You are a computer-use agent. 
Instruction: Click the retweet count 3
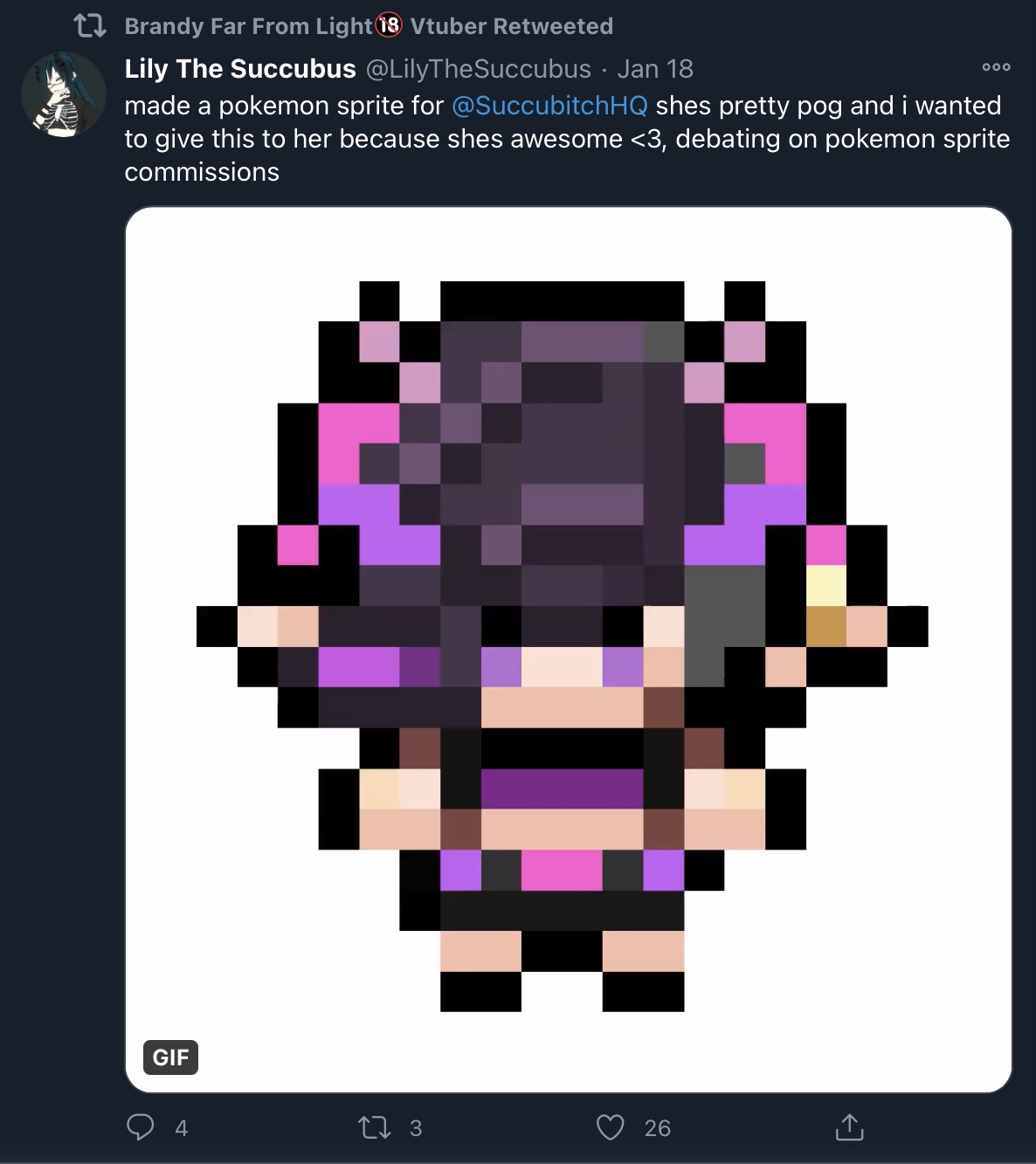point(416,1128)
